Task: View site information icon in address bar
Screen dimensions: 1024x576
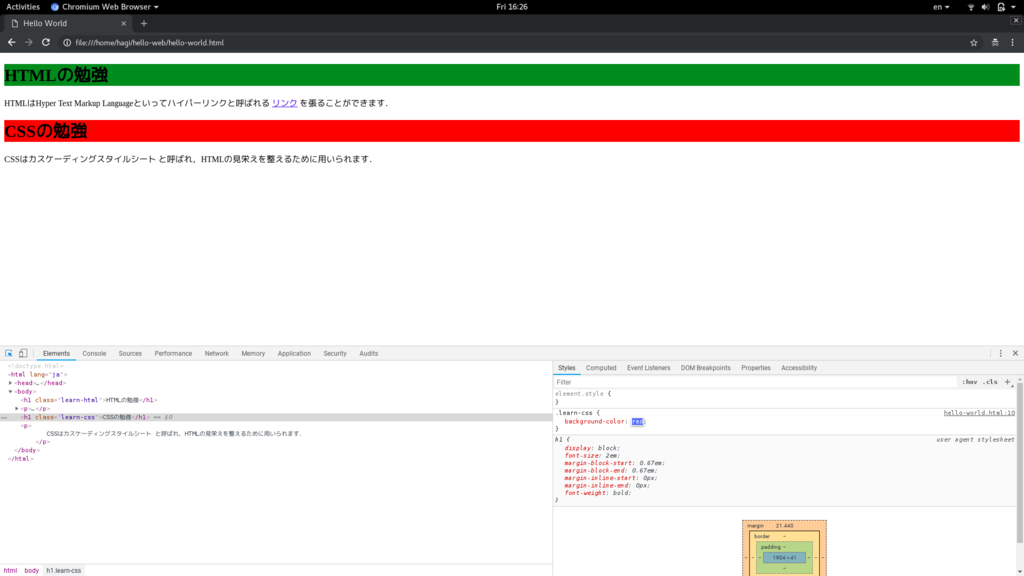Action: 67,42
